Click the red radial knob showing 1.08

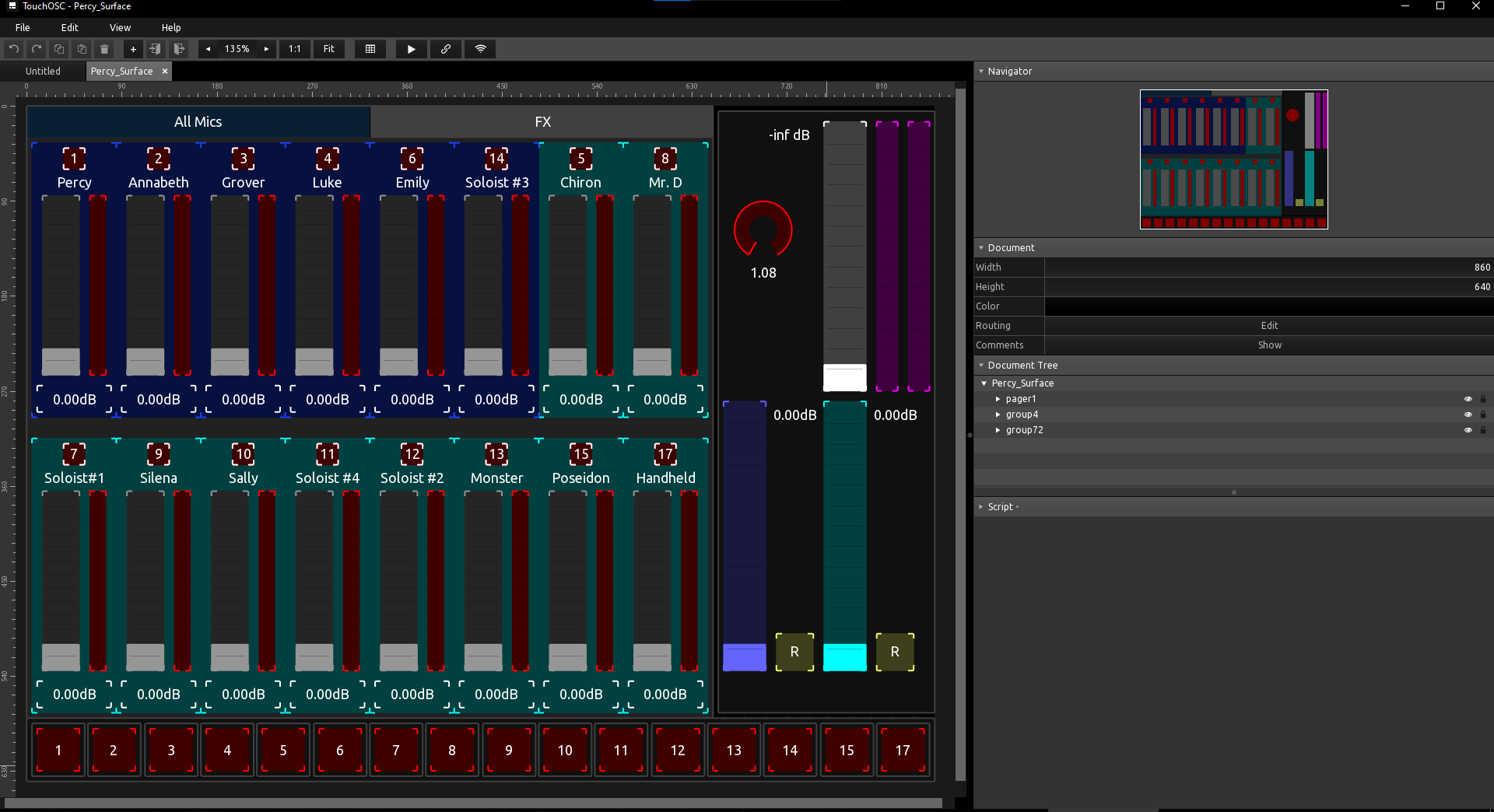pyautogui.click(x=763, y=229)
